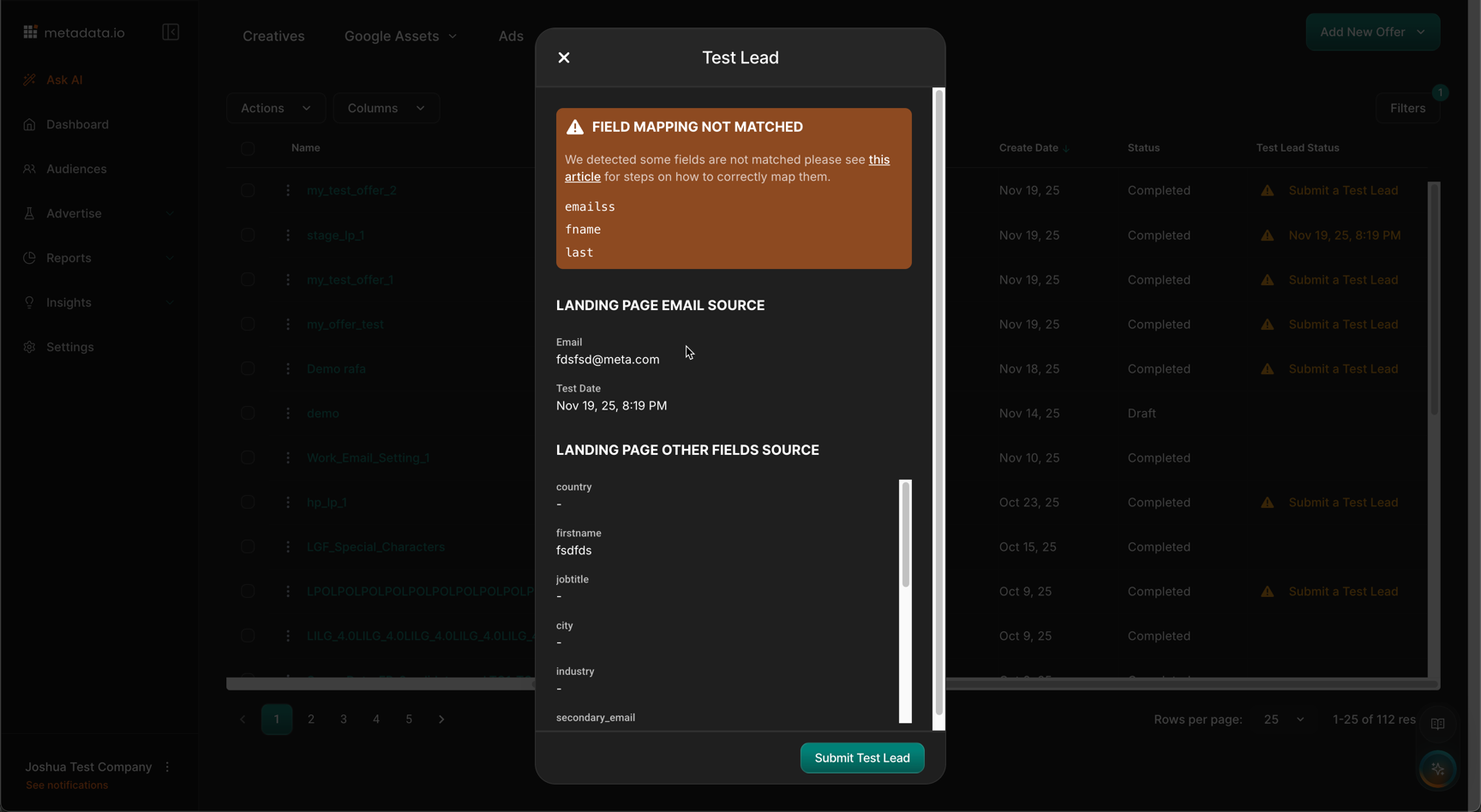Image resolution: width=1481 pixels, height=812 pixels.
Task: Click the Dashboard home icon
Action: pyautogui.click(x=30, y=125)
